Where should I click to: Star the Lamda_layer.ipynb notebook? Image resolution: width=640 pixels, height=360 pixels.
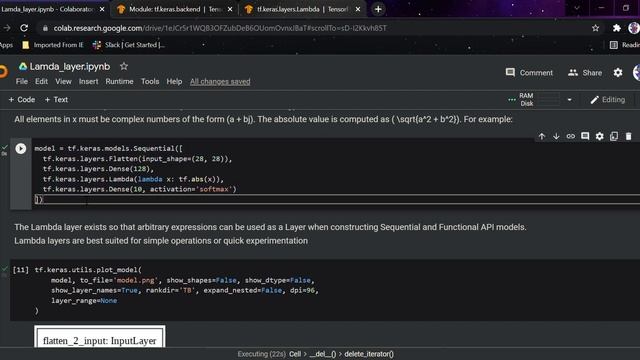click(x=124, y=66)
